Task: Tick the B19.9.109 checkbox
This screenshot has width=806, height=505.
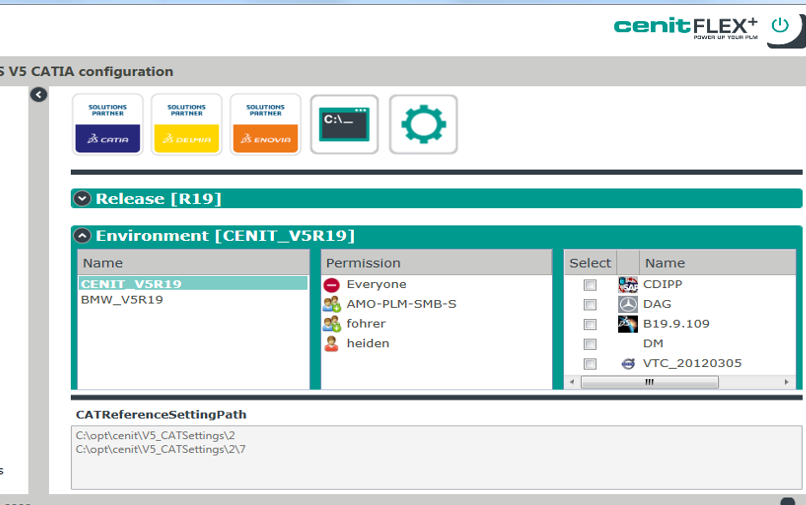Action: [590, 324]
